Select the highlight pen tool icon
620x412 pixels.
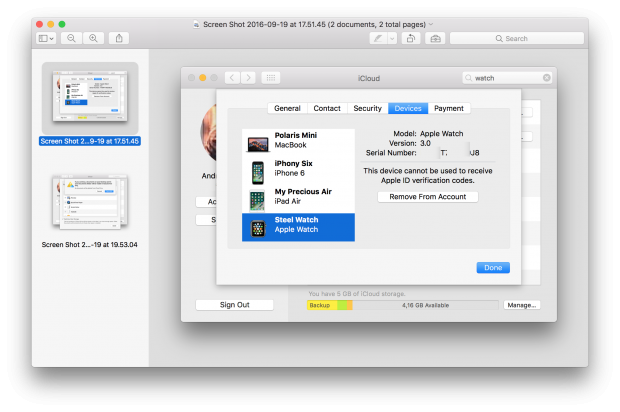[378, 38]
